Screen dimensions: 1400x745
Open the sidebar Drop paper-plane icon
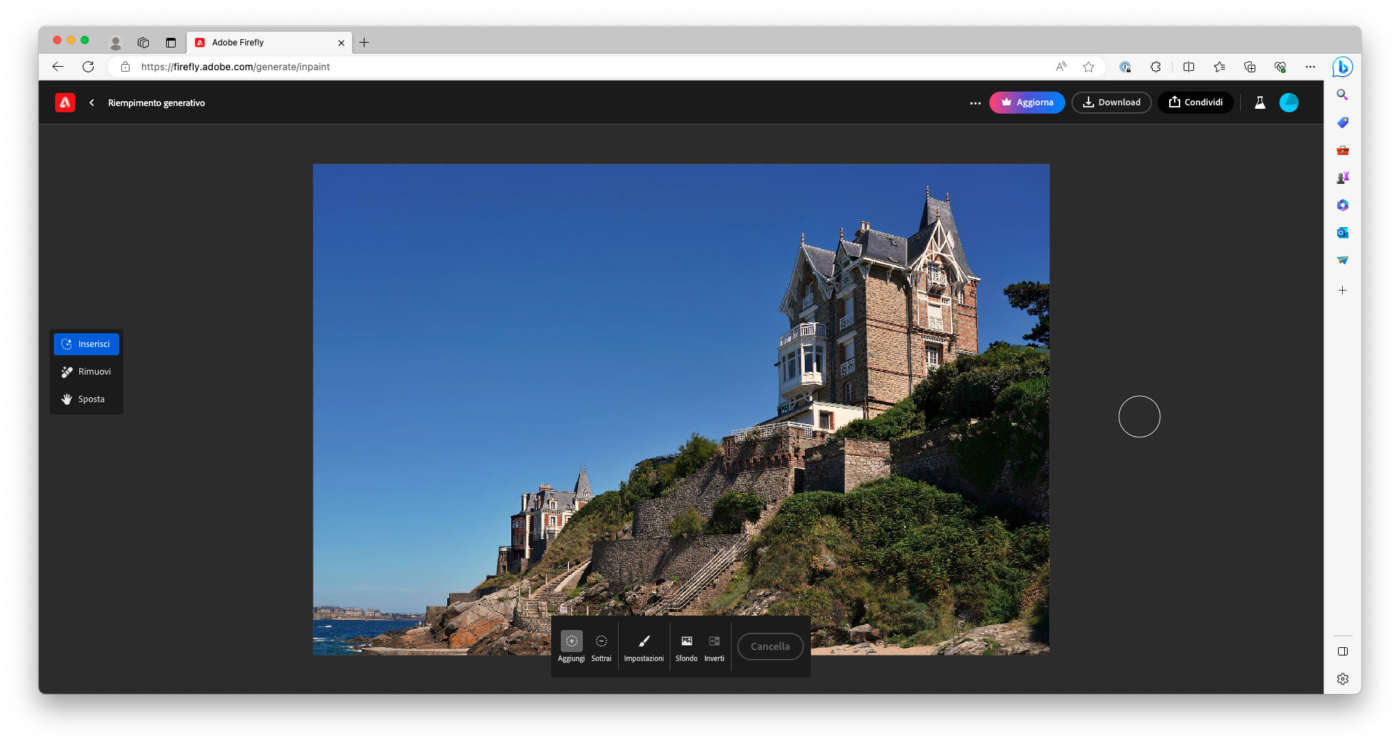pyautogui.click(x=1342, y=260)
